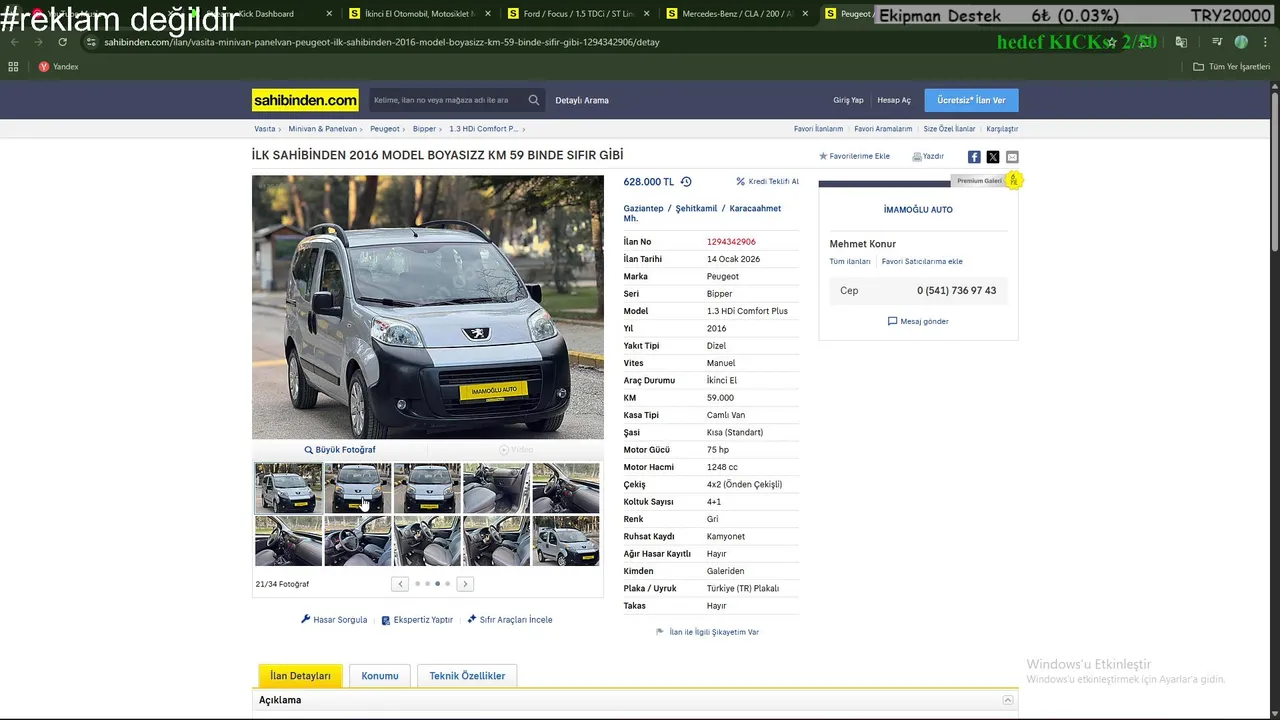Collapse the Açıklama section
The height and width of the screenshot is (720, 1280).
1008,700
